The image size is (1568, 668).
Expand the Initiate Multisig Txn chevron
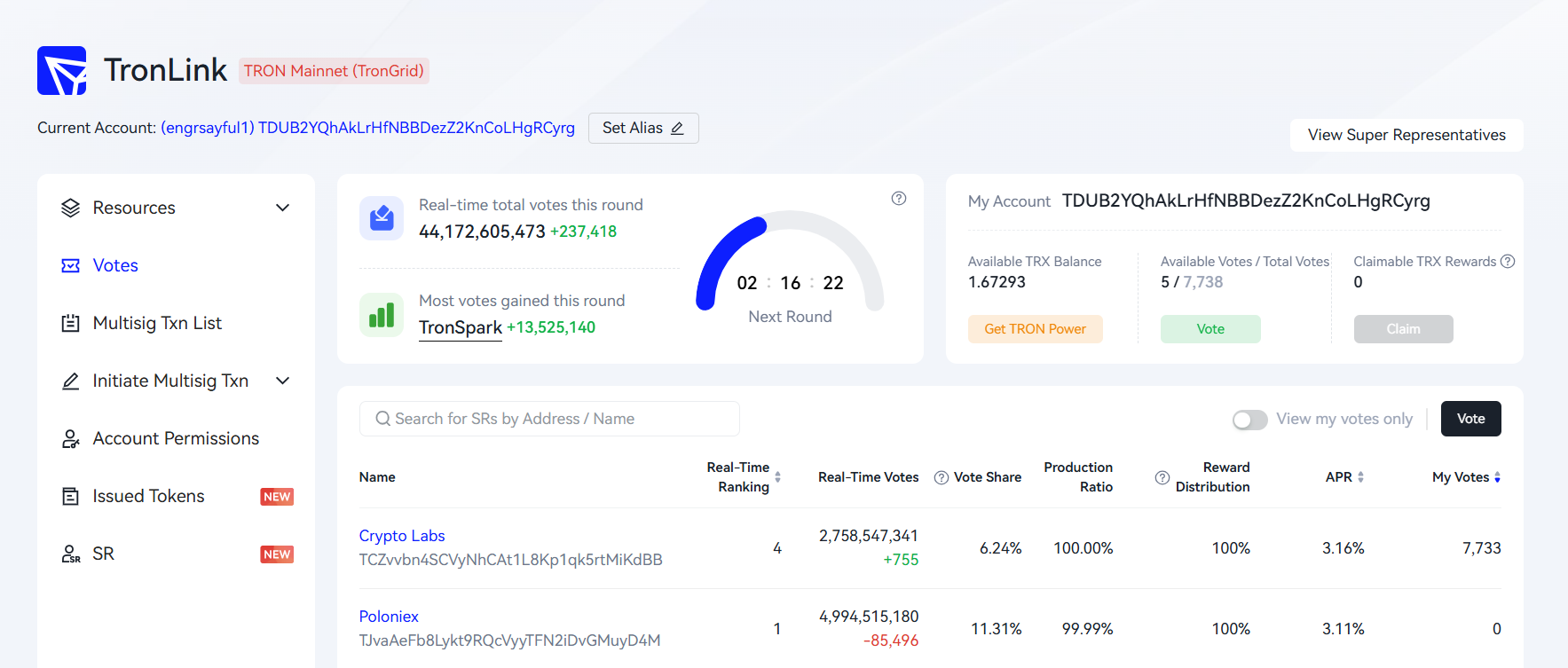(x=283, y=381)
